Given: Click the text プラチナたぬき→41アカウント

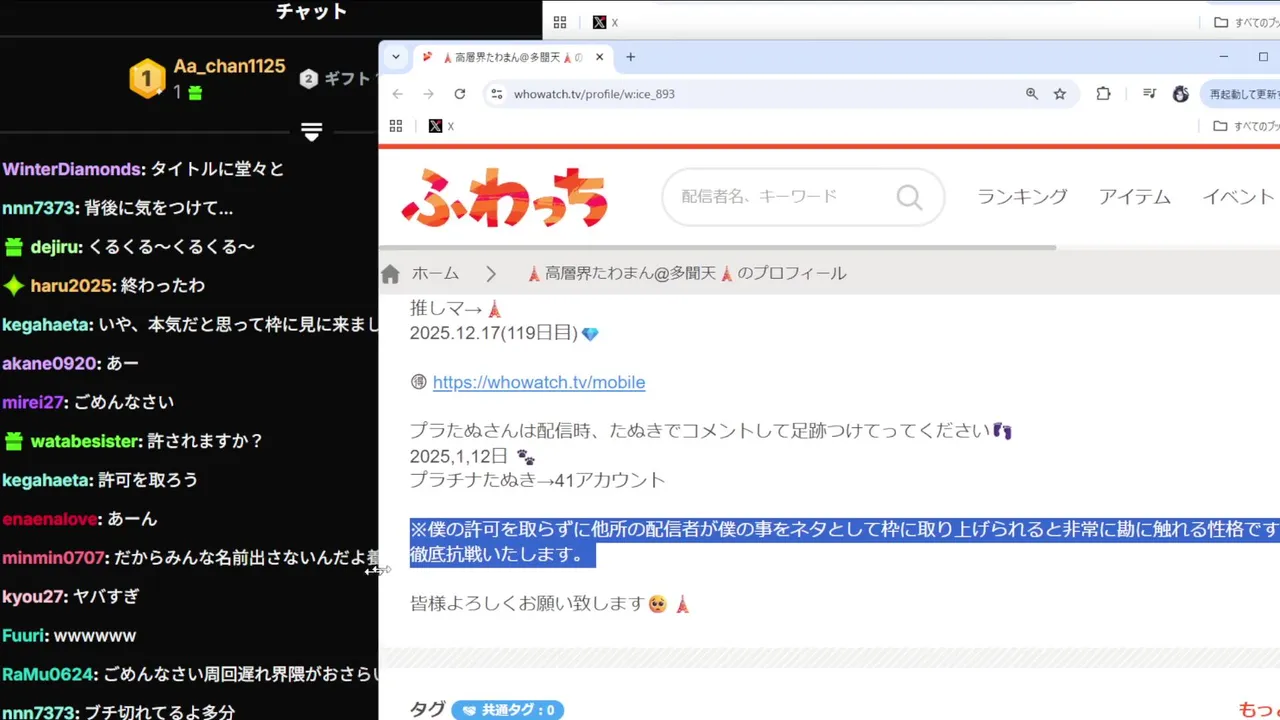Looking at the screenshot, I should 537,480.
